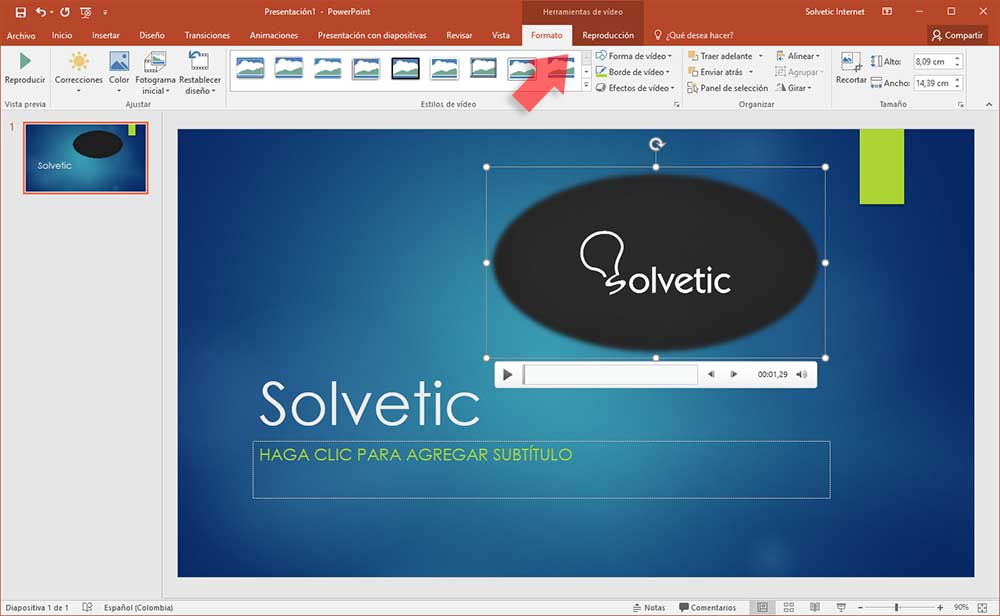The image size is (1000, 616).
Task: Apply the second video style thumbnail
Action: pyautogui.click(x=289, y=68)
